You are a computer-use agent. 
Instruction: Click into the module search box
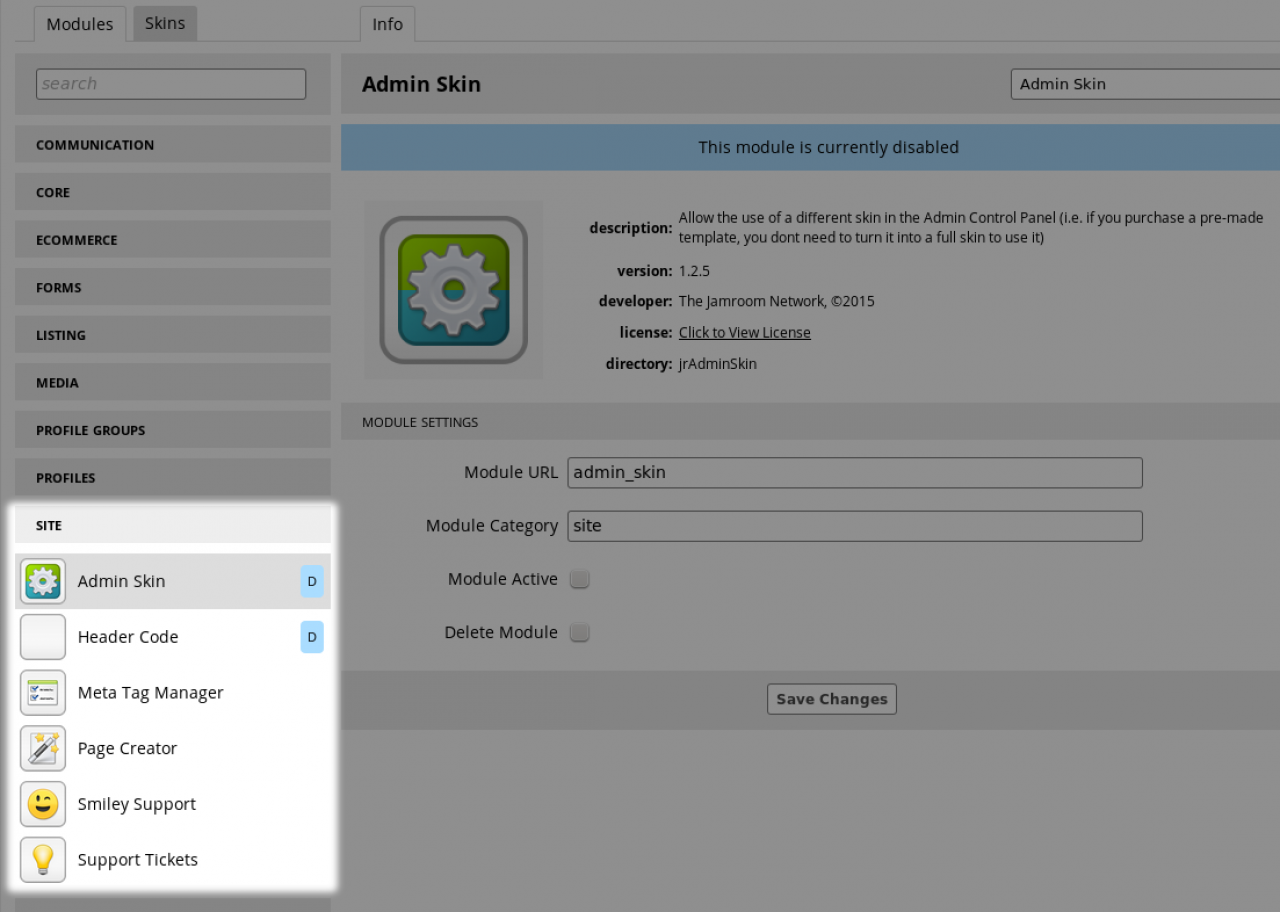coord(171,84)
